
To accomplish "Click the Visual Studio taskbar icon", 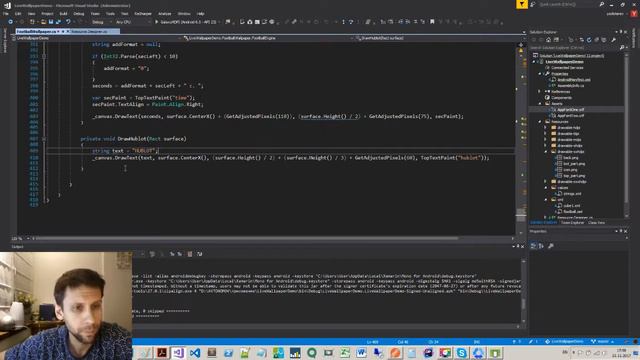I will [x=178, y=353].
